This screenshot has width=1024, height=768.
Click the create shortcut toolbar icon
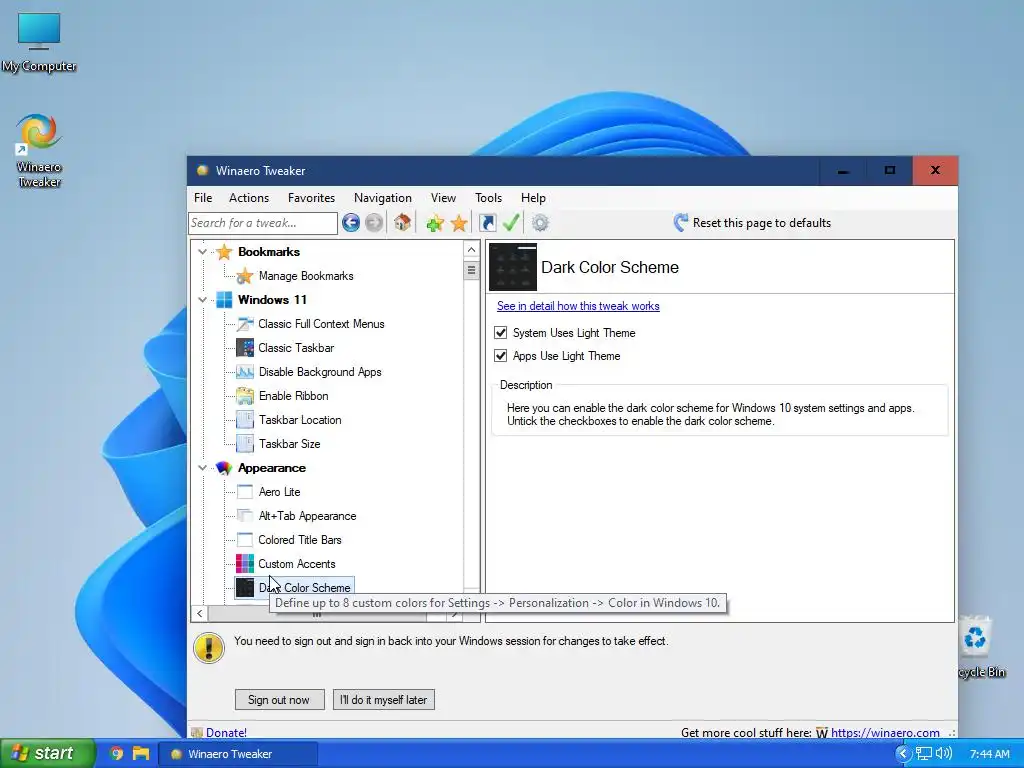click(x=488, y=223)
